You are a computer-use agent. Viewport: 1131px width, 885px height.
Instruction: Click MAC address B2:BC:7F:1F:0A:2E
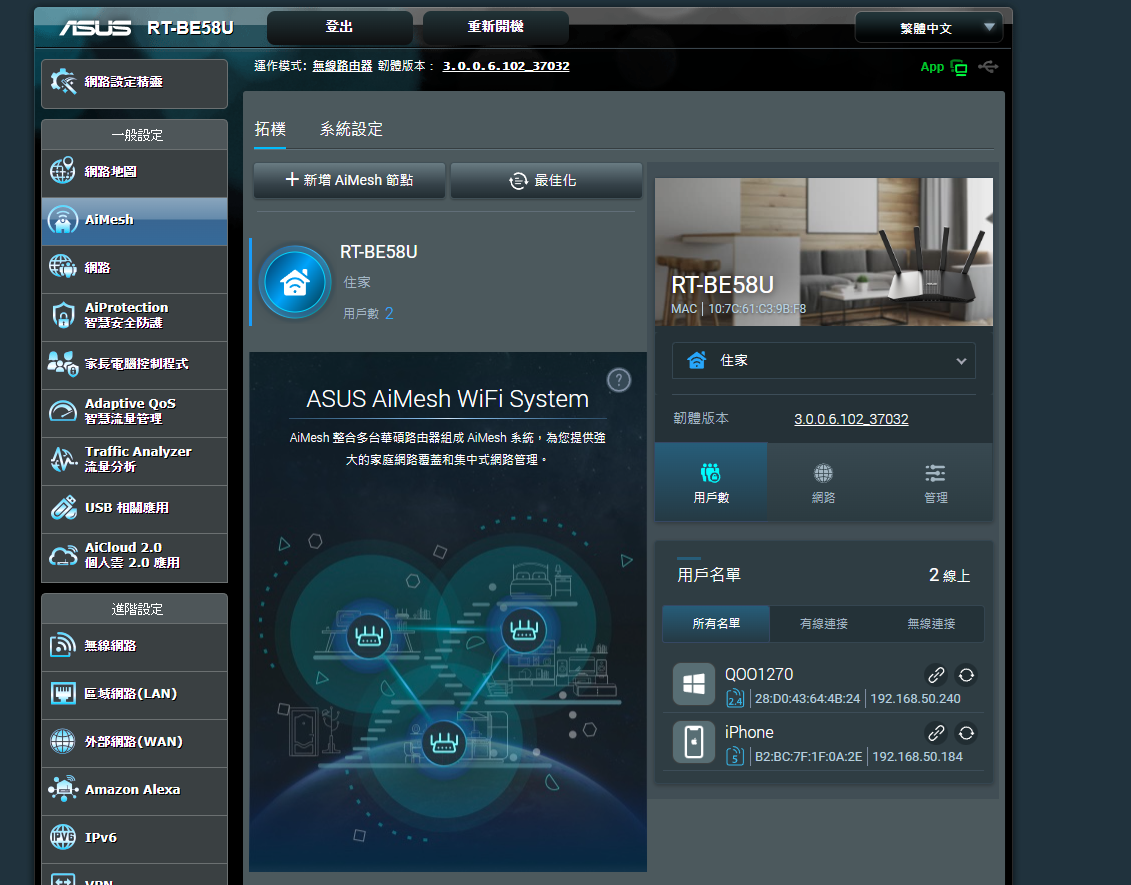tap(809, 757)
